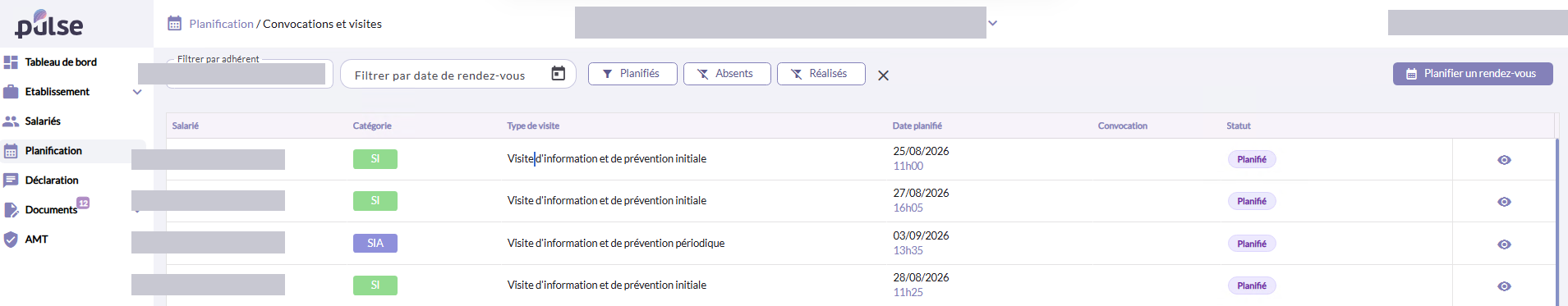Viewport: 1568px width, 306px height.
Task: Expand the Etablissement submenu chevron
Action: pyautogui.click(x=137, y=92)
